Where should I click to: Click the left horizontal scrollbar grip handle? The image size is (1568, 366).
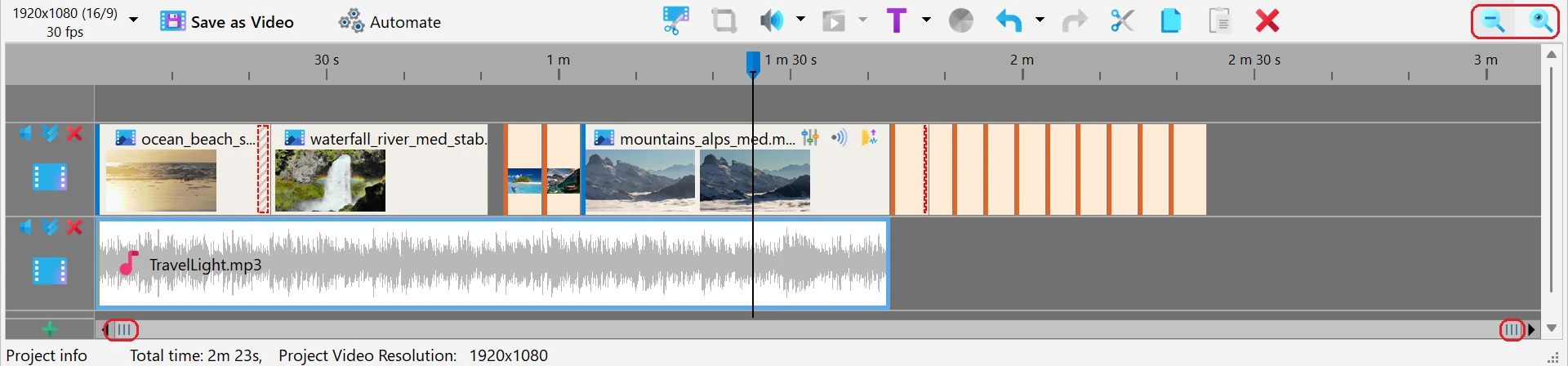point(122,329)
